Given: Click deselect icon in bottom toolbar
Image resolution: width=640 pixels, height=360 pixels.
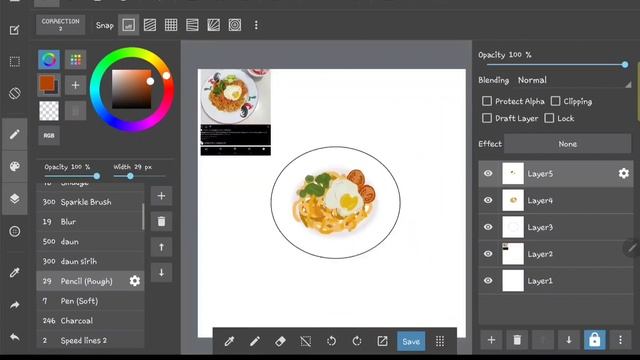Looking at the screenshot, I should click(x=306, y=341).
